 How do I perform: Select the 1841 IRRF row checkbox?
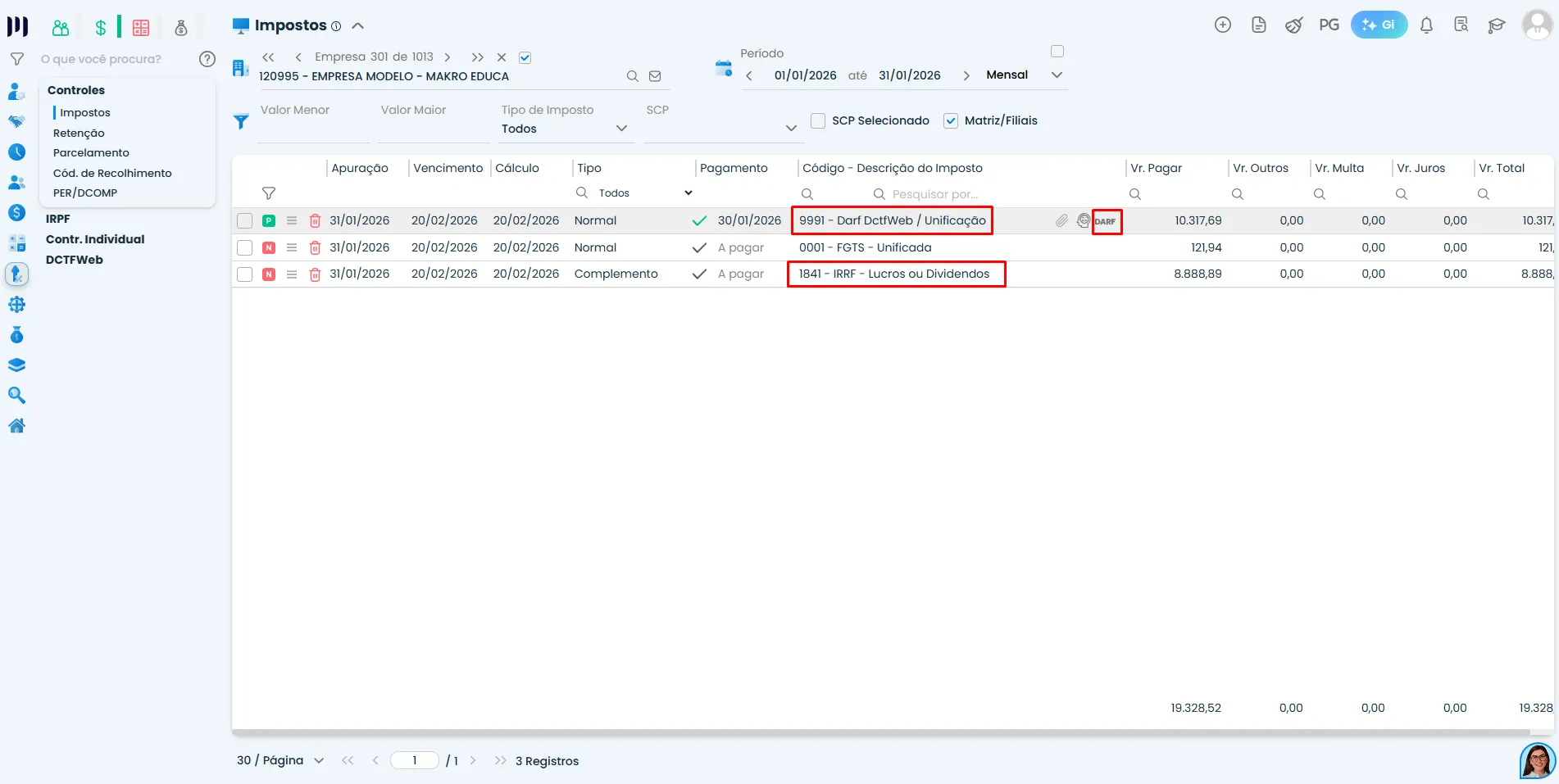pos(244,274)
